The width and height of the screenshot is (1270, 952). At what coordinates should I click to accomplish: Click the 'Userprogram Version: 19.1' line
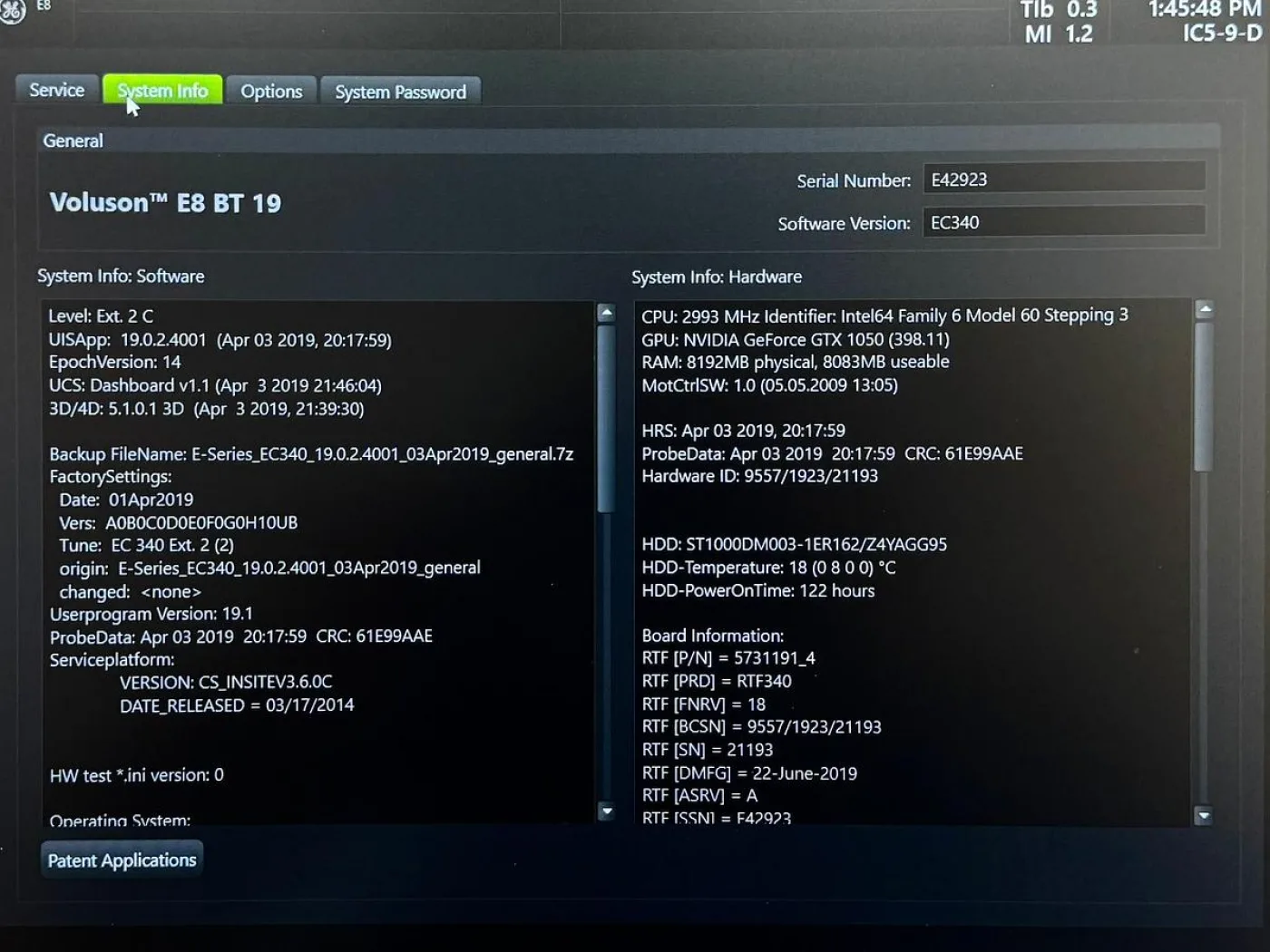click(x=151, y=614)
